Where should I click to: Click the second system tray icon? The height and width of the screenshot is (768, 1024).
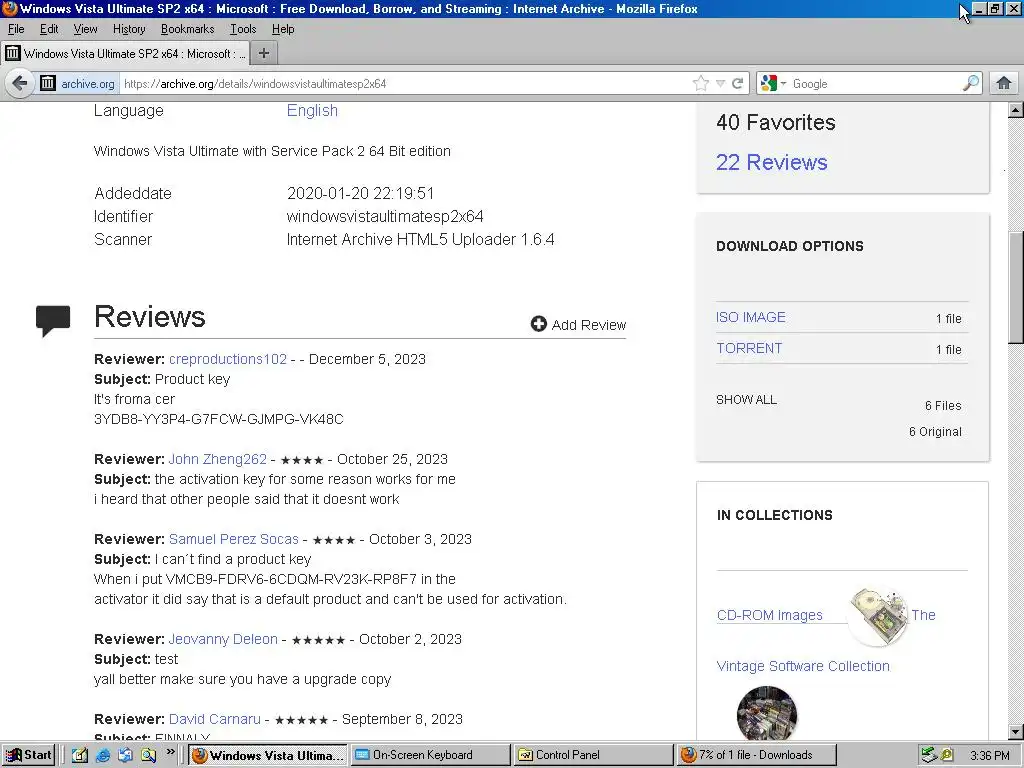[x=947, y=755]
